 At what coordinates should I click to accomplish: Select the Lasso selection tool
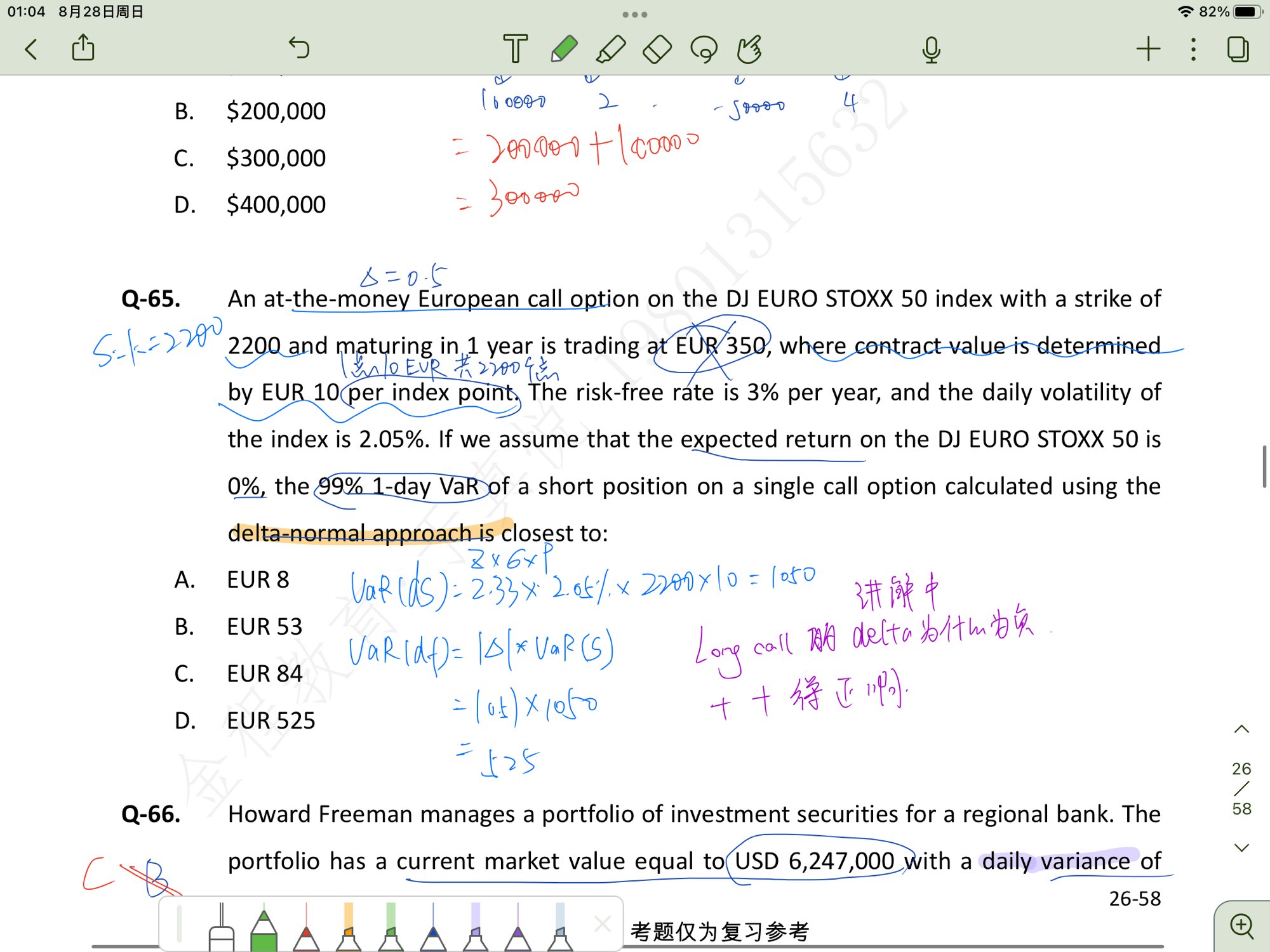click(x=704, y=49)
